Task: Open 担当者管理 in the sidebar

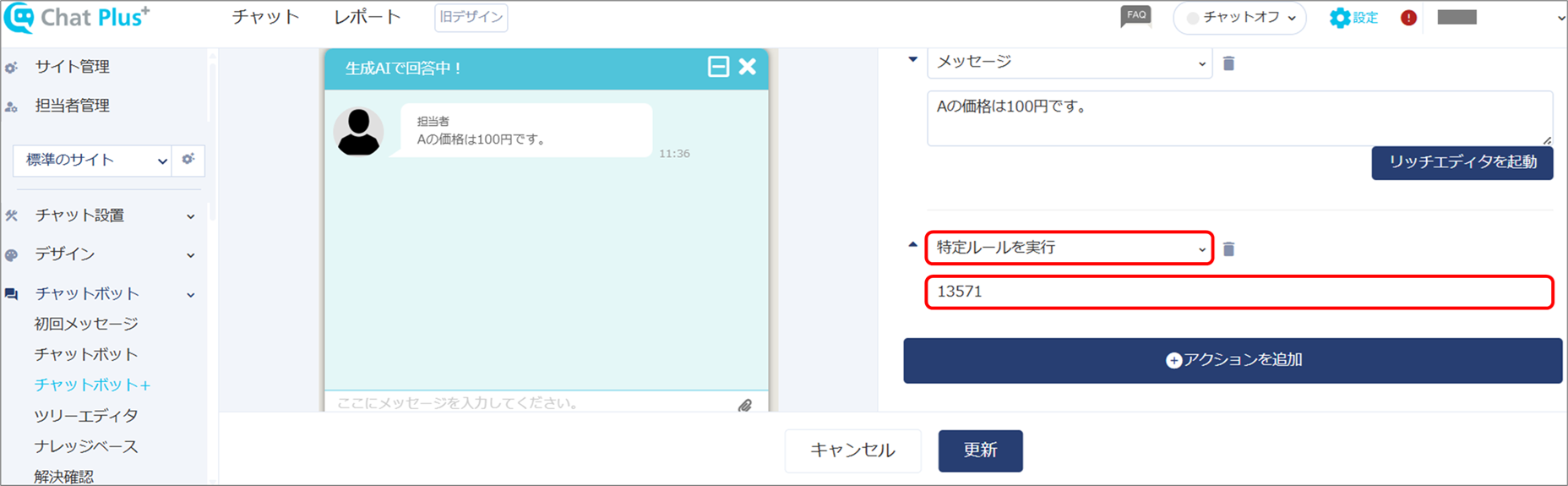Action: coord(73,106)
